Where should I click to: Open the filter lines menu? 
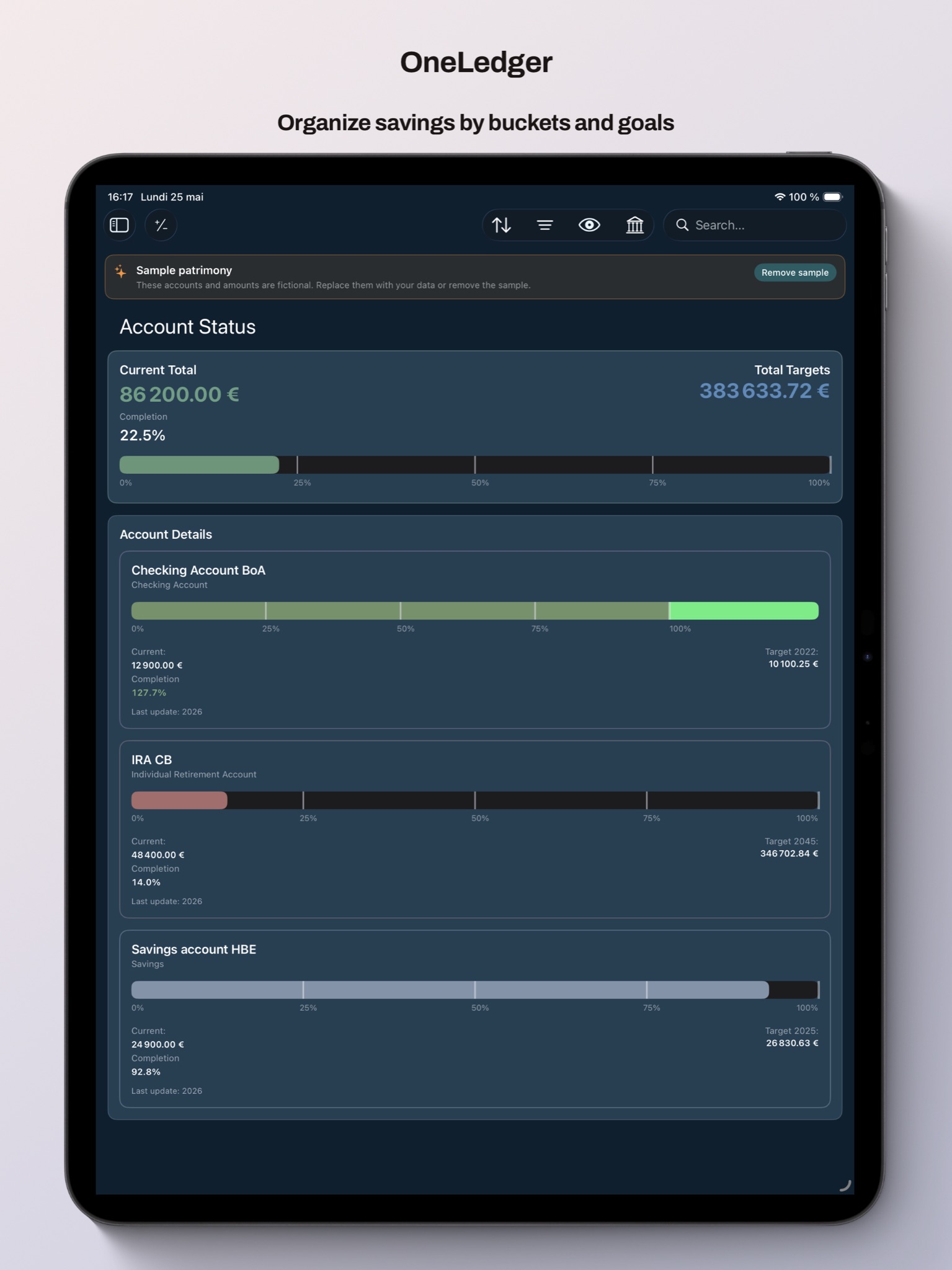pos(545,225)
